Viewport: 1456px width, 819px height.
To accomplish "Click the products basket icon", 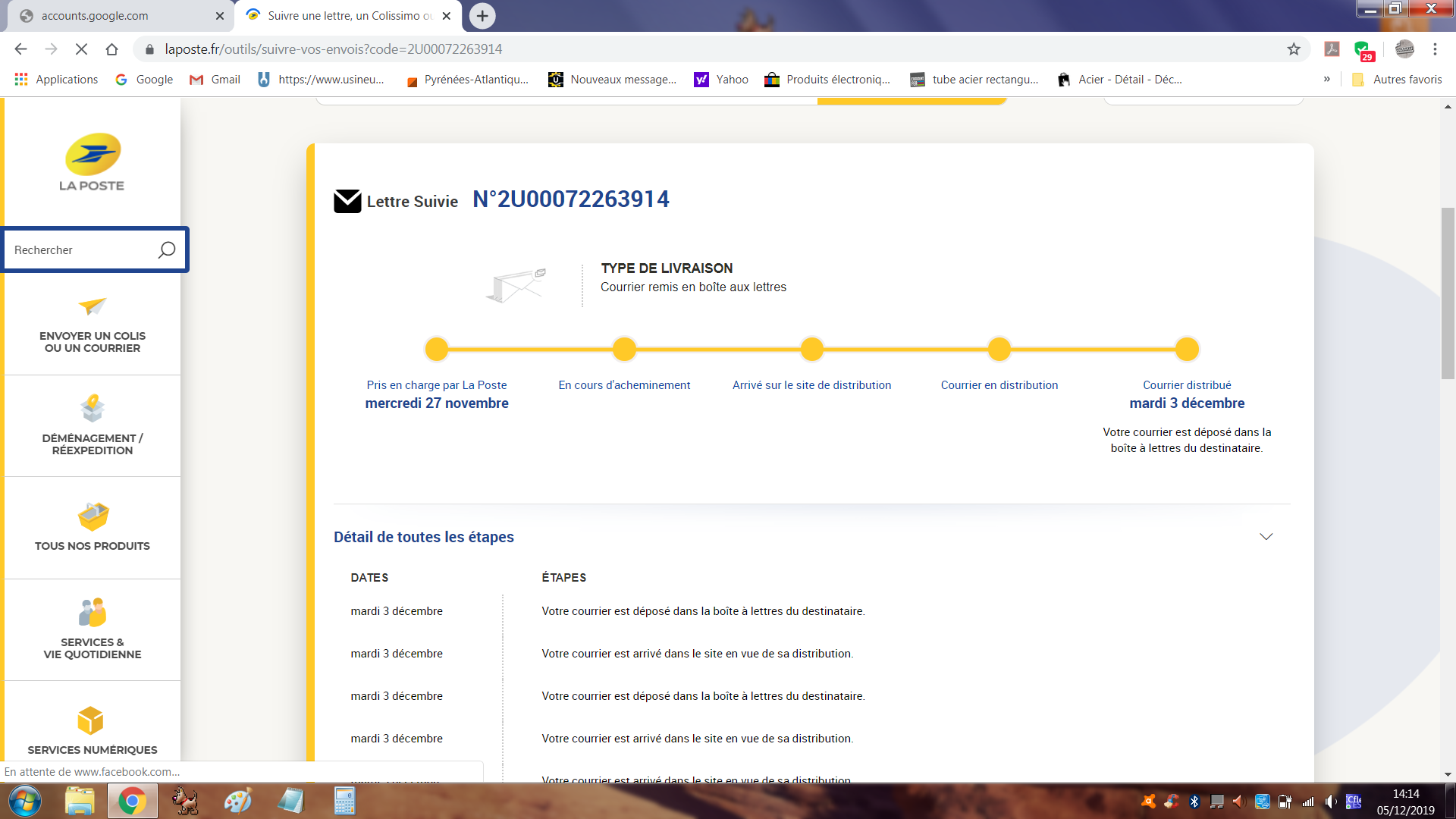I will [x=93, y=517].
